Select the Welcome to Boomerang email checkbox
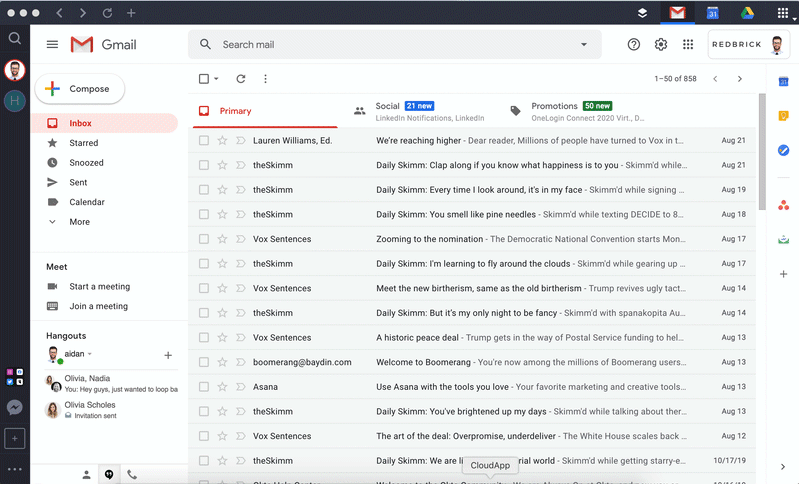This screenshot has height=484, width=799. click(204, 362)
